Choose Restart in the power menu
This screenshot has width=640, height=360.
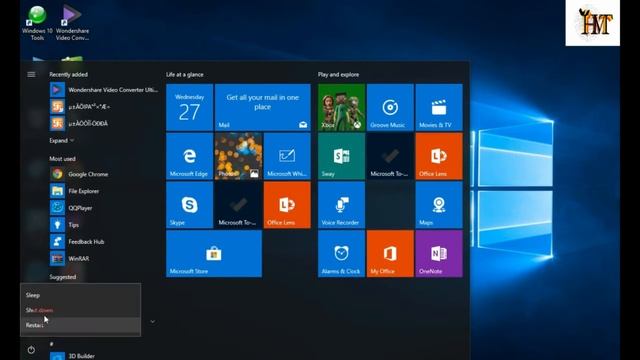(x=80, y=325)
